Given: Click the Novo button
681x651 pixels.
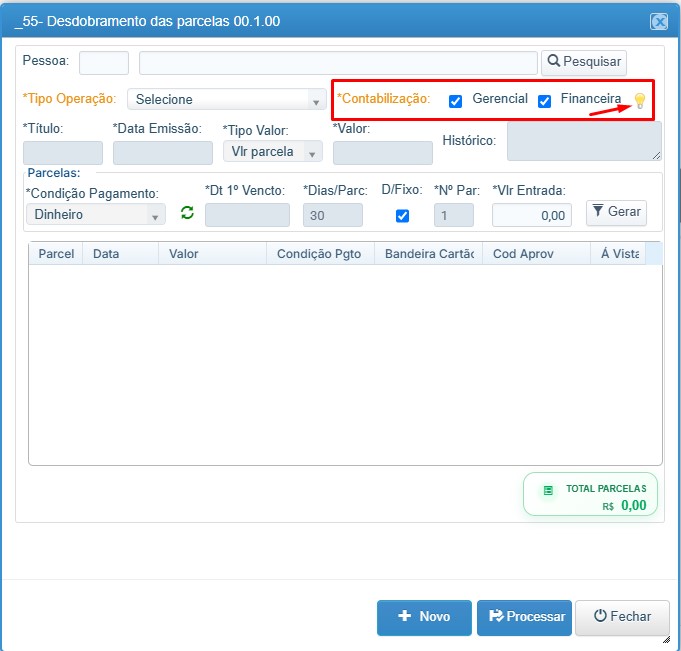Looking at the screenshot, I should (x=424, y=617).
